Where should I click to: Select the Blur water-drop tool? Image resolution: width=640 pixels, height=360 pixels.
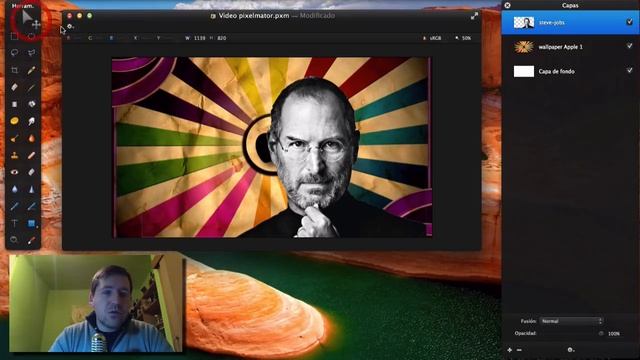14,189
